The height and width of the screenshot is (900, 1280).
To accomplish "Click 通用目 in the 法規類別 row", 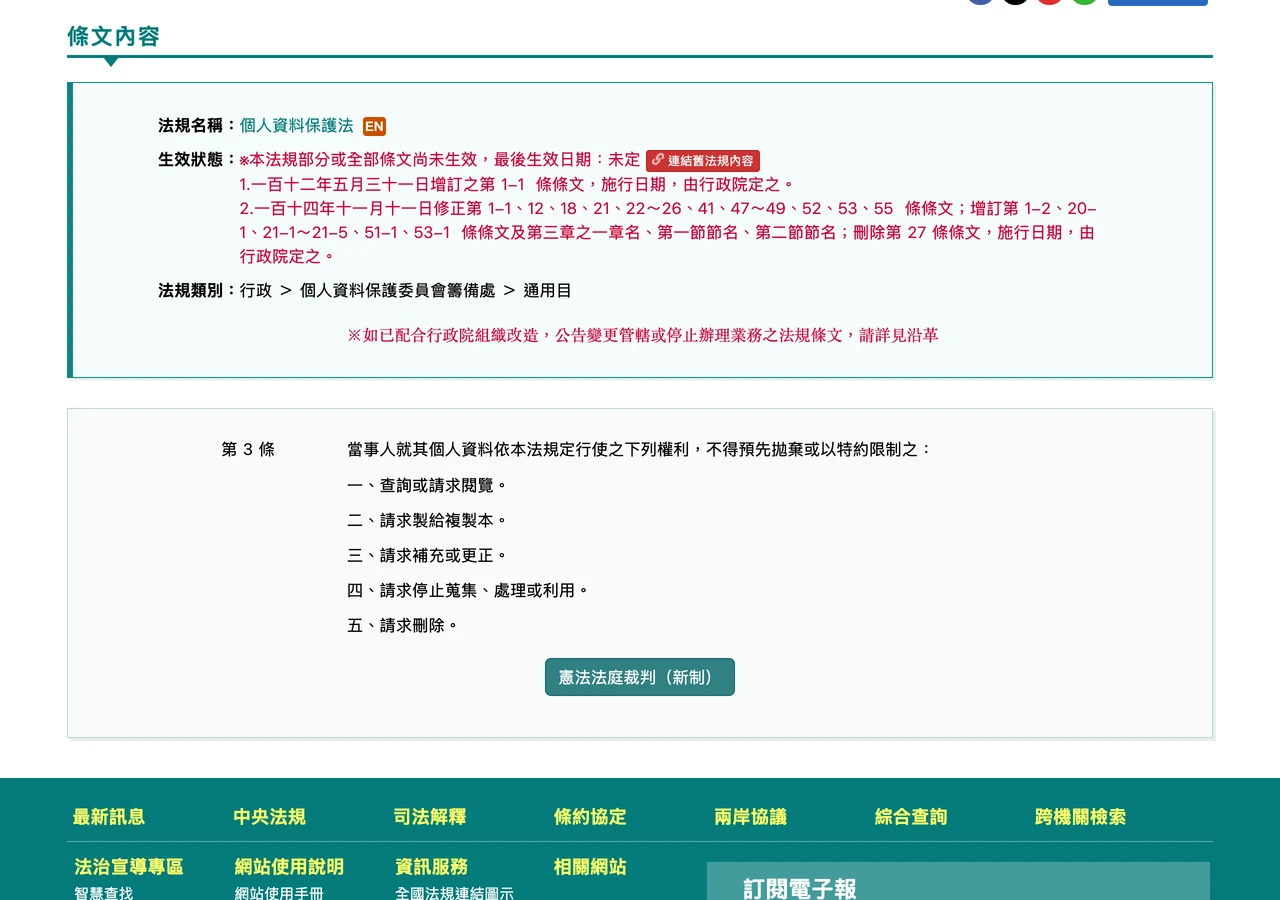I will [x=548, y=291].
